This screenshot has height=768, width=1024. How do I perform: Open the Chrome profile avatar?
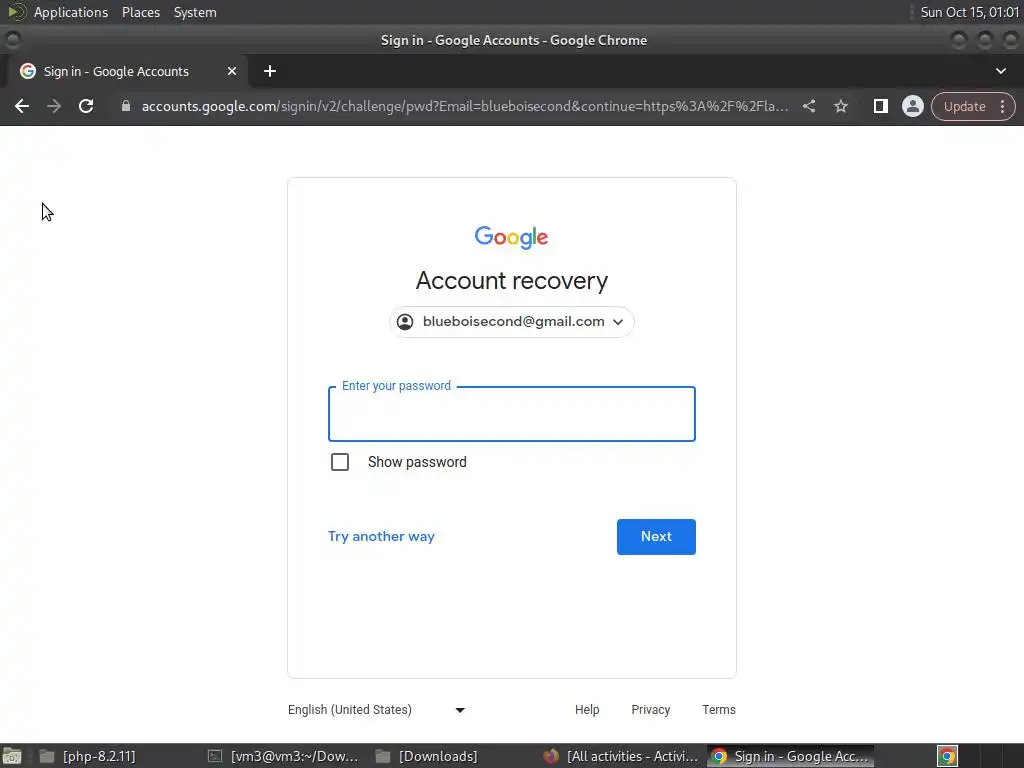pyautogui.click(x=912, y=106)
